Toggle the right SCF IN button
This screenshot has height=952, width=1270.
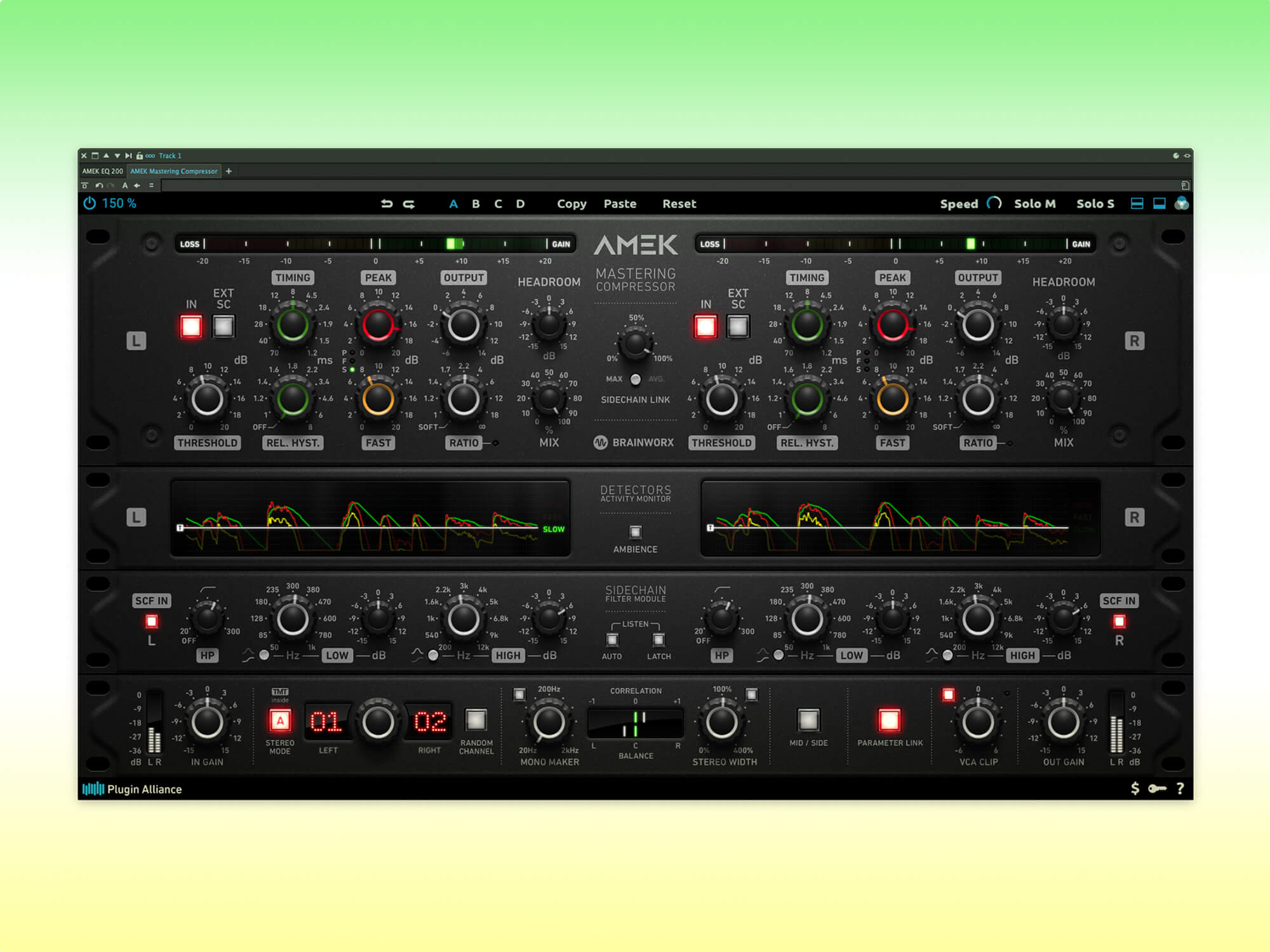point(1120,621)
